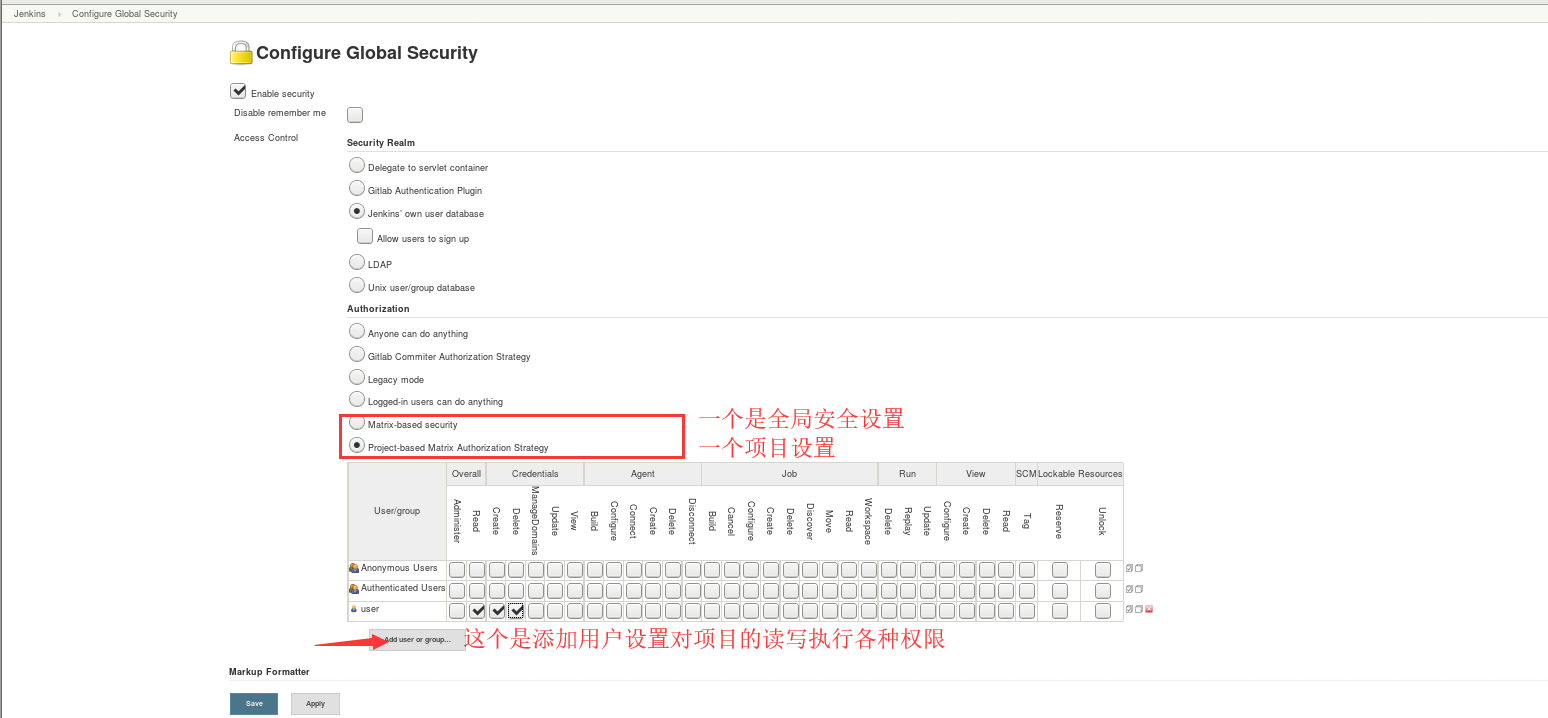
Task: Click the Anonymous Users row label
Action: click(399, 568)
